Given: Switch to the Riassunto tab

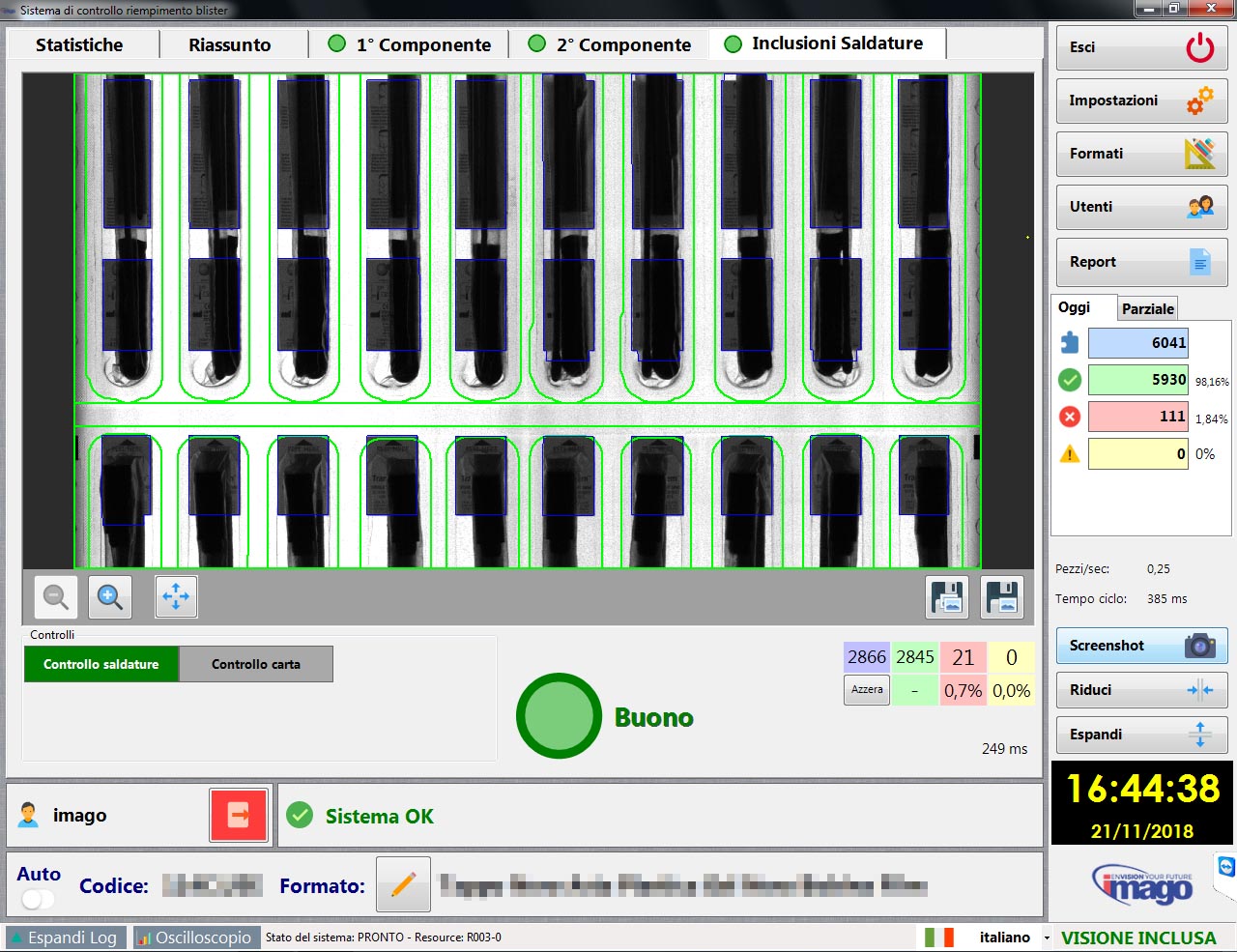Looking at the screenshot, I should 230,44.
